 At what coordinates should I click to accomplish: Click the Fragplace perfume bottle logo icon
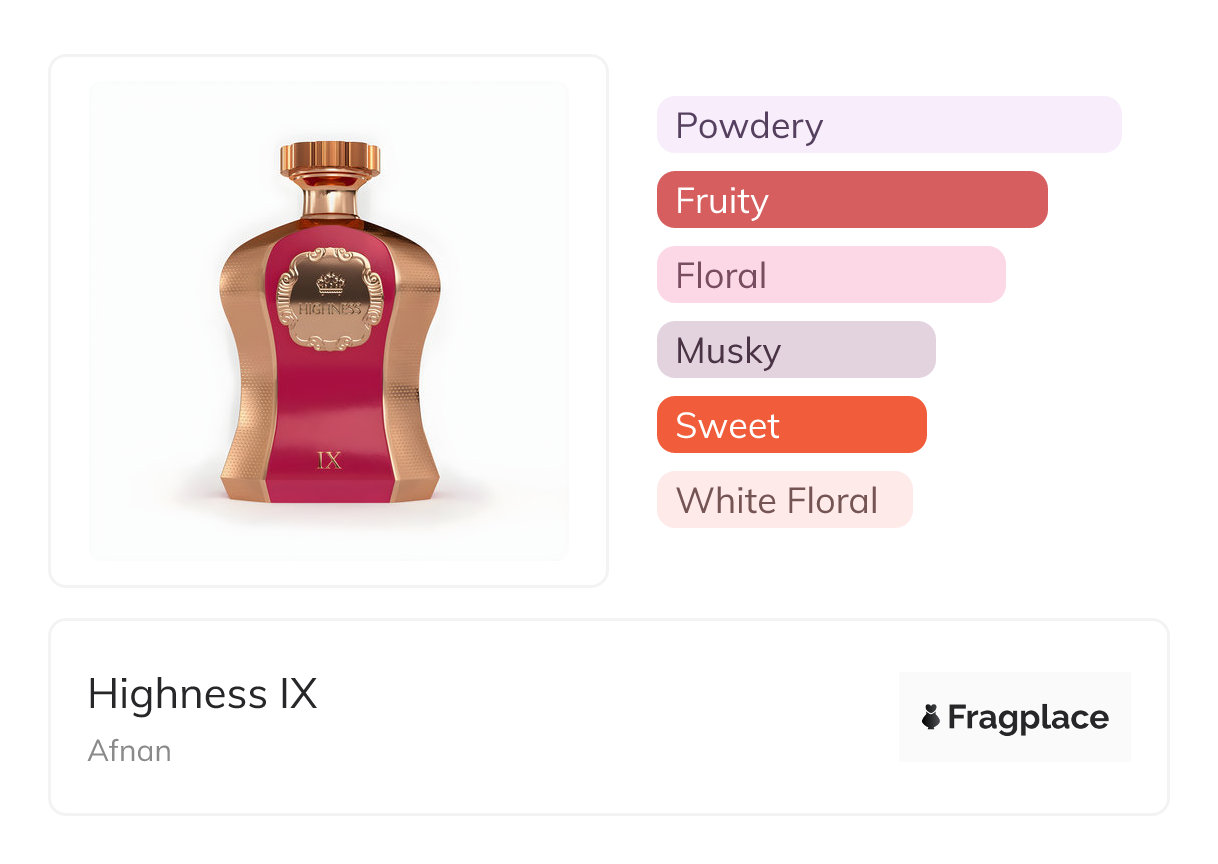click(x=931, y=717)
